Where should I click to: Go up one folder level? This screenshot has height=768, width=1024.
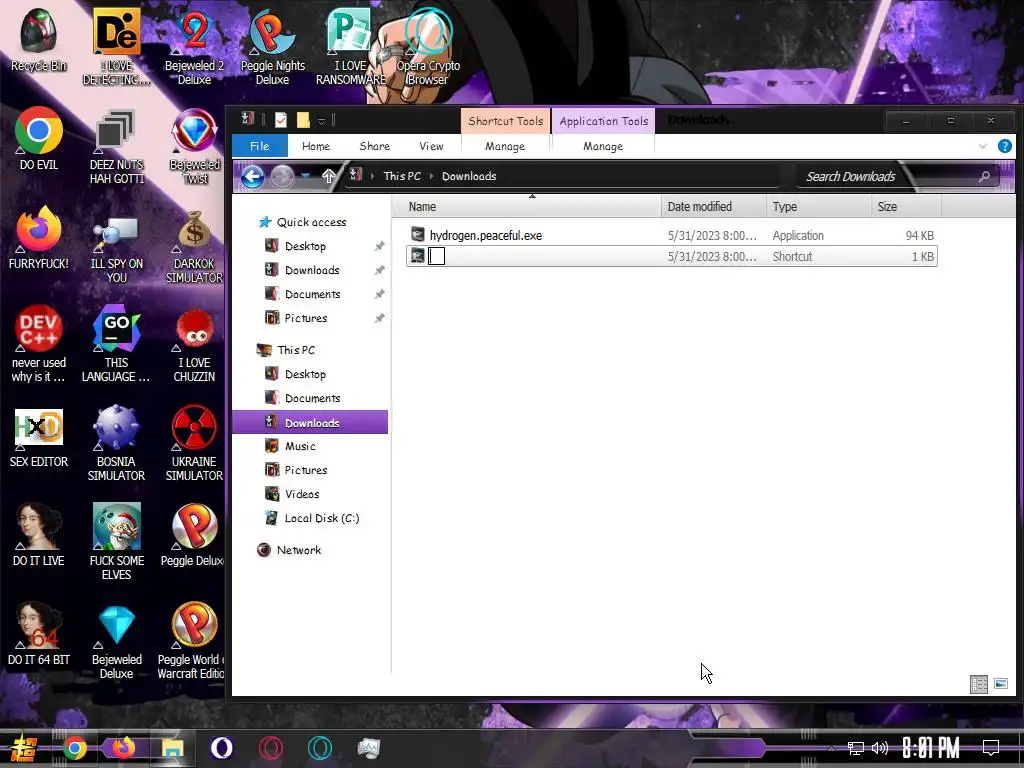328,176
